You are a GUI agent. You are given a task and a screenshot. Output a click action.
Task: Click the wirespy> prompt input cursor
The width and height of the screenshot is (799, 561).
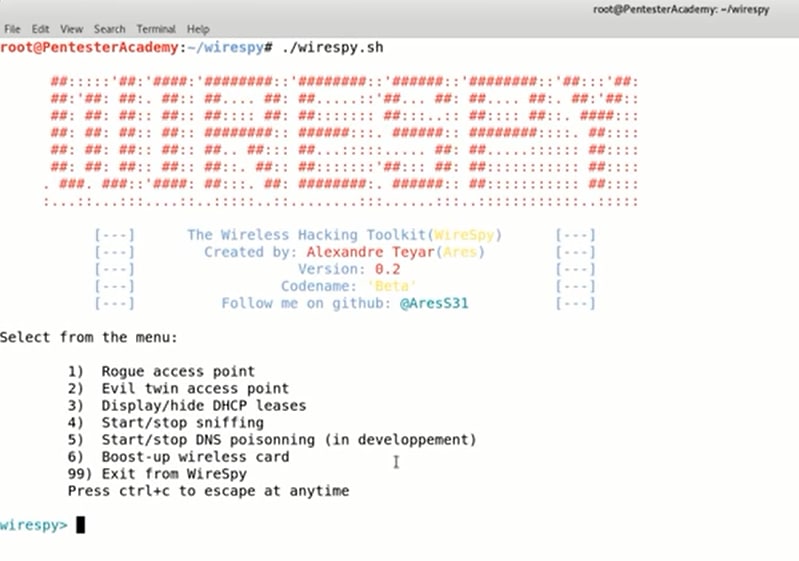coord(81,525)
